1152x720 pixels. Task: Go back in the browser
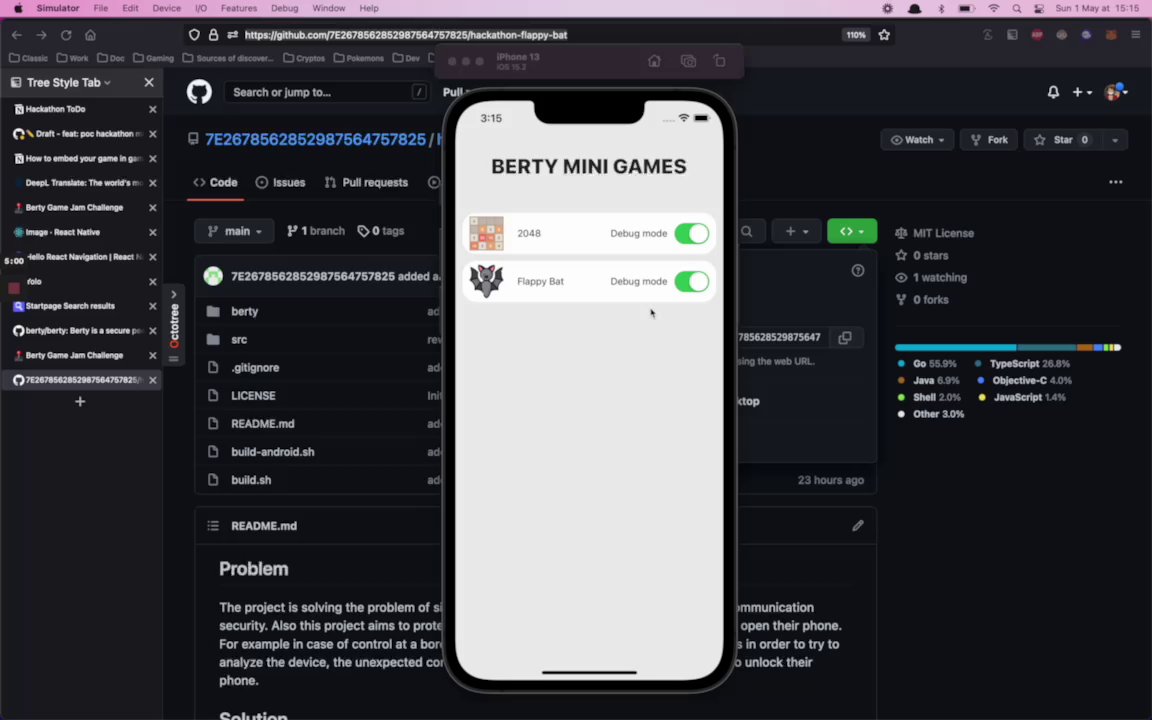[x=17, y=35]
